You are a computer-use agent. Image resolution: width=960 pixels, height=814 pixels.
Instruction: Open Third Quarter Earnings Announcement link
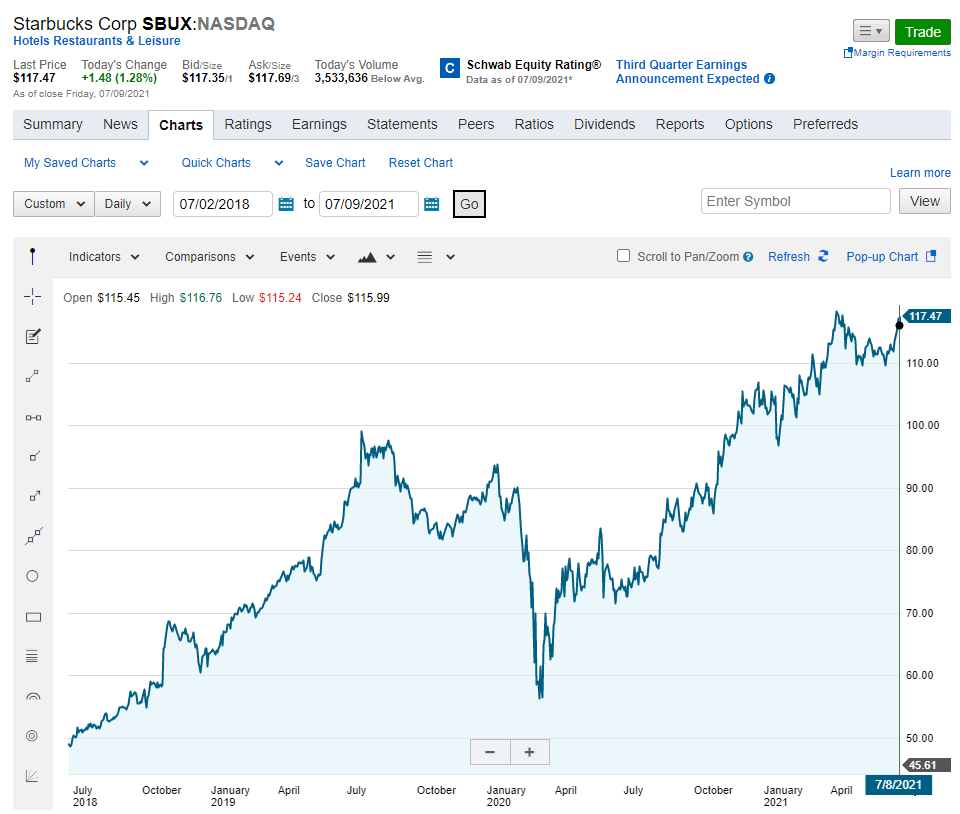pos(688,72)
